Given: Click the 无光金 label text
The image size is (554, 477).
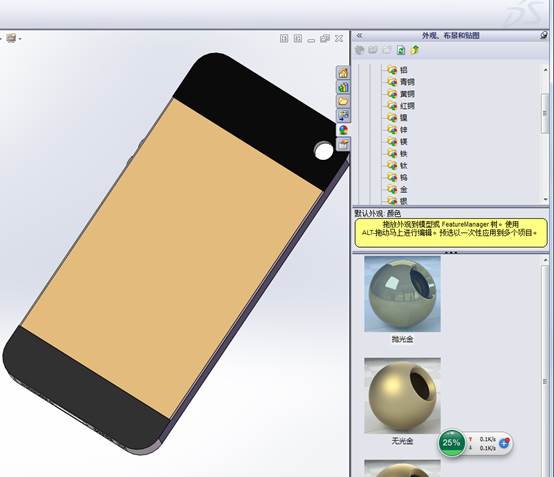Looking at the screenshot, I should point(402,441).
